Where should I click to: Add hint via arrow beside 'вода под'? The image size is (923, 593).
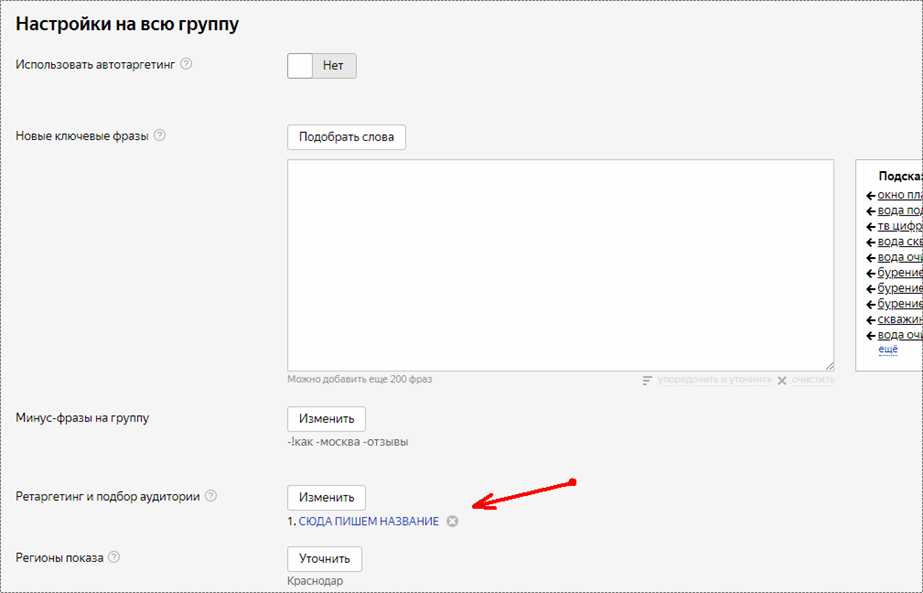[871, 211]
